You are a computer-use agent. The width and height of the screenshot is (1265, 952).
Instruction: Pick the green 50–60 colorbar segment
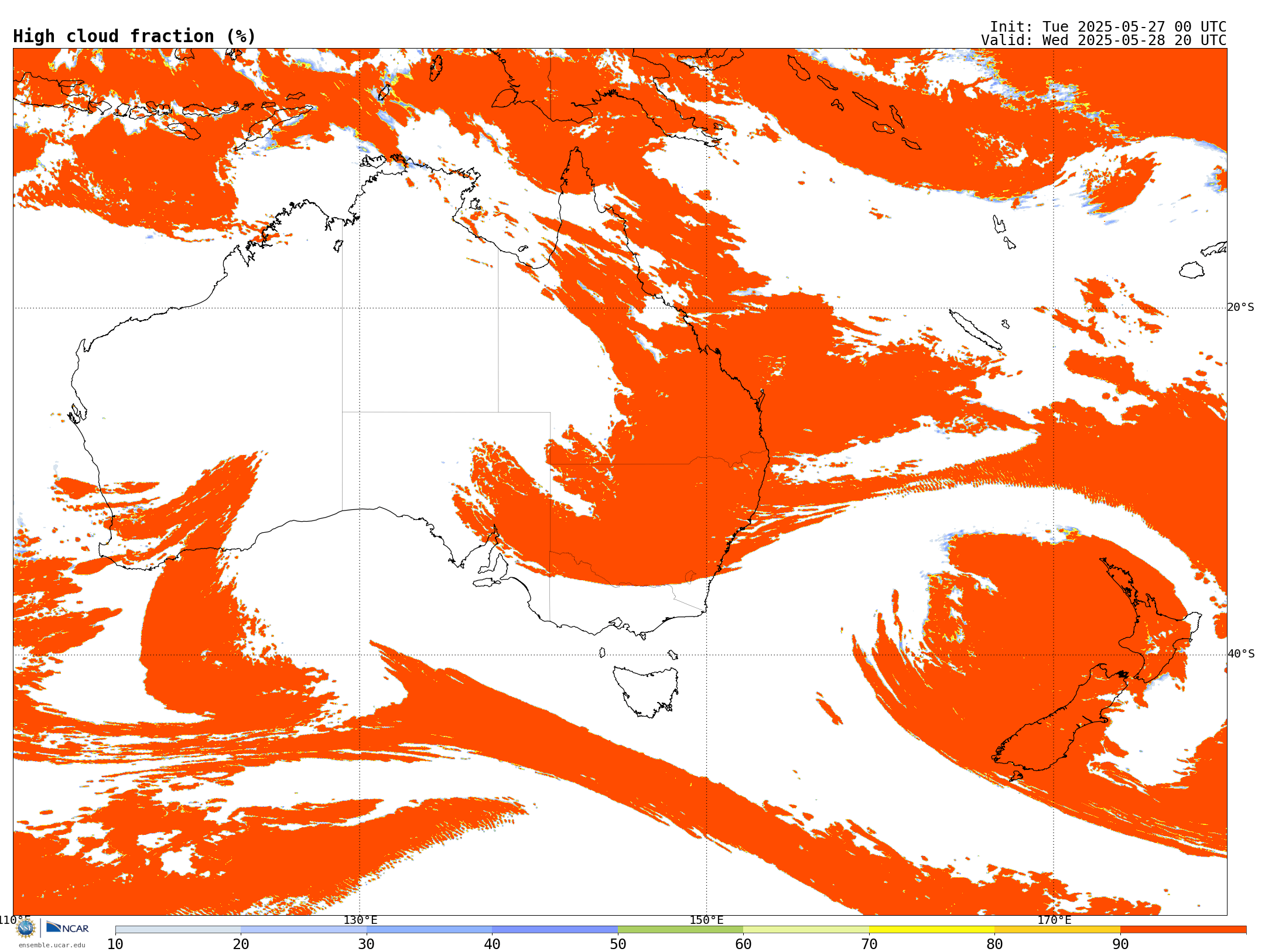[681, 930]
